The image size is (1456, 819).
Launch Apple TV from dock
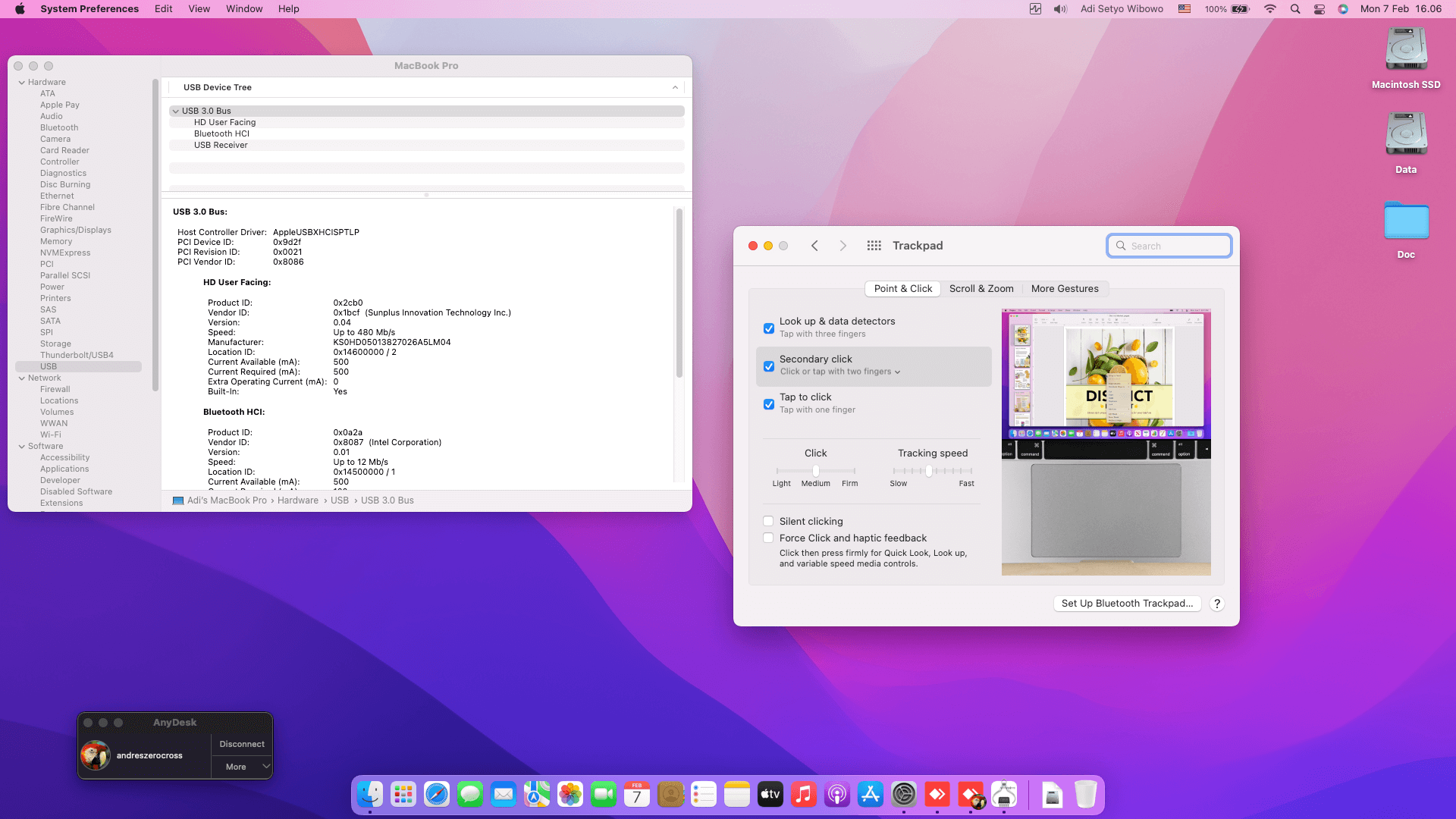pos(770,794)
